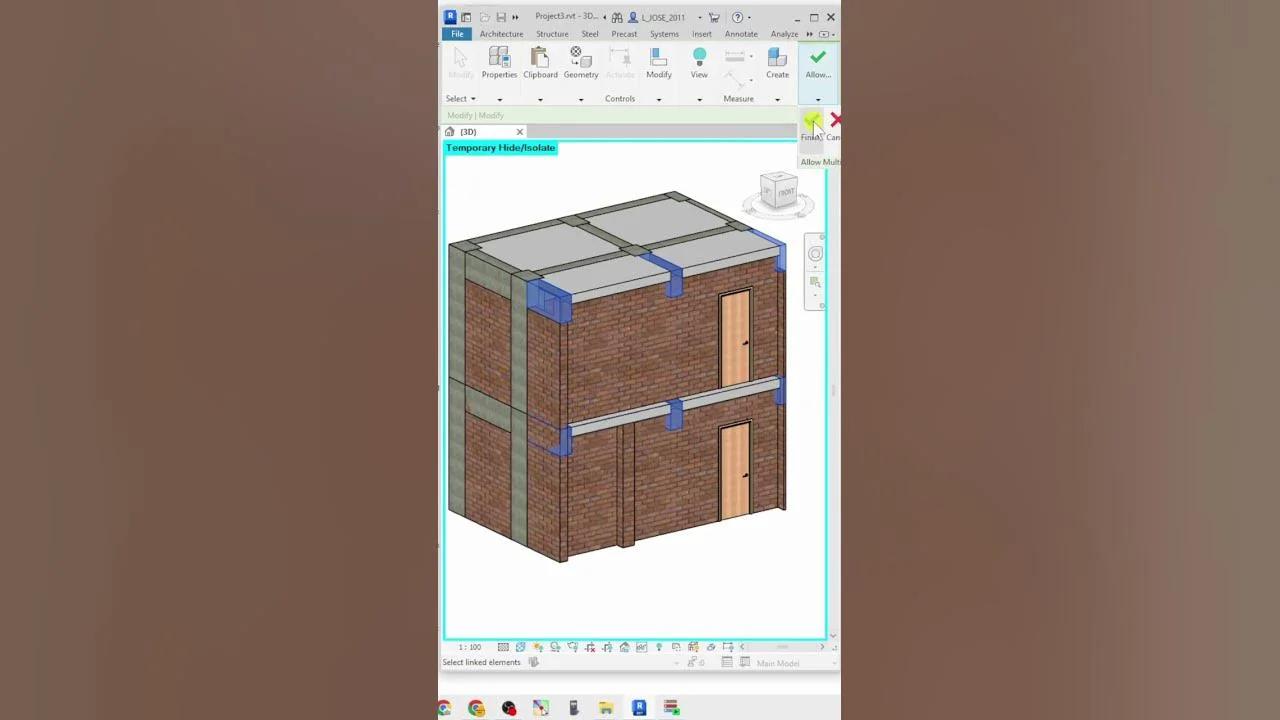
Task: Click the search binoculars icon in title bar
Action: pos(617,17)
